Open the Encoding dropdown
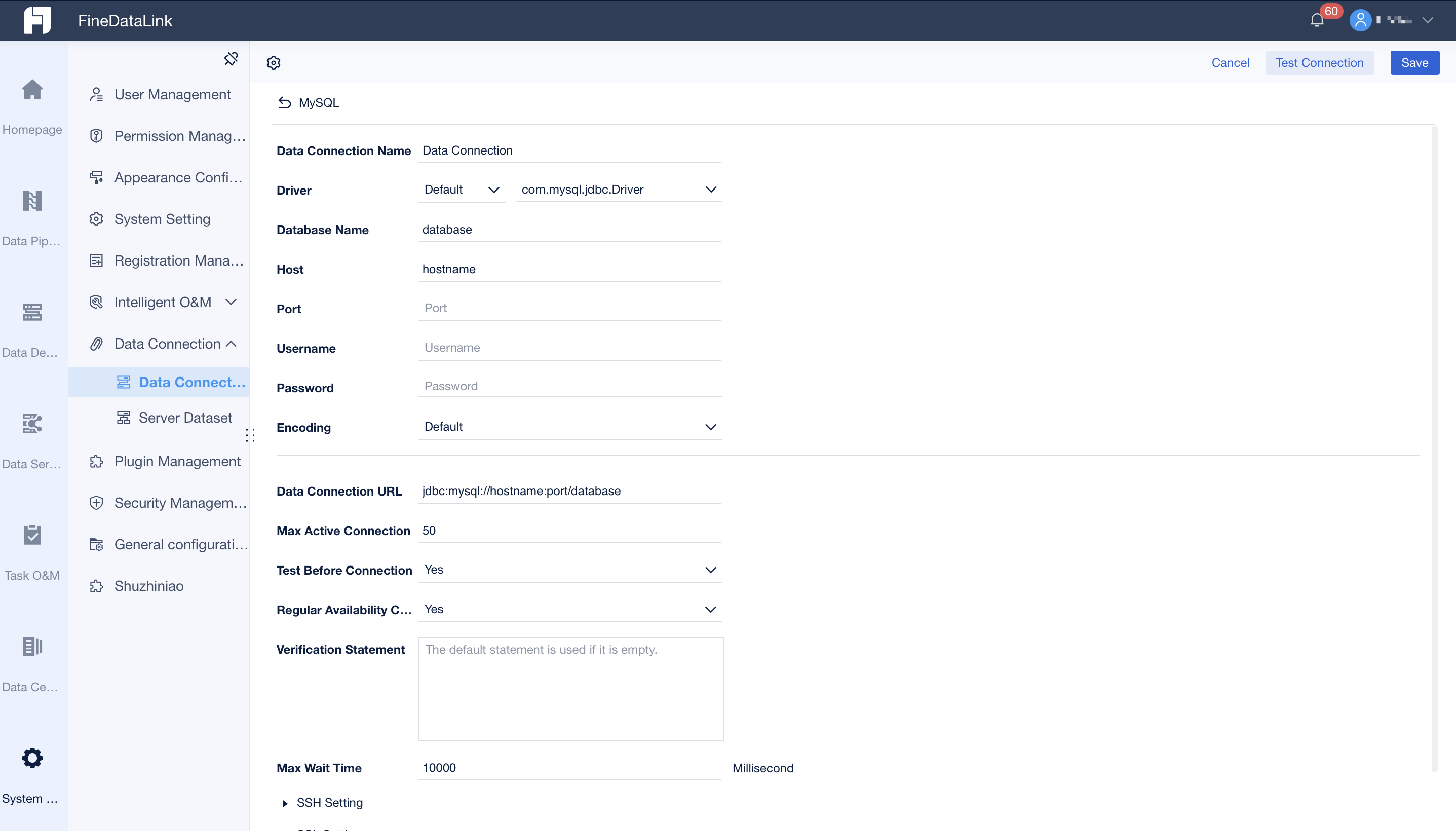The image size is (1456, 831). (x=569, y=427)
